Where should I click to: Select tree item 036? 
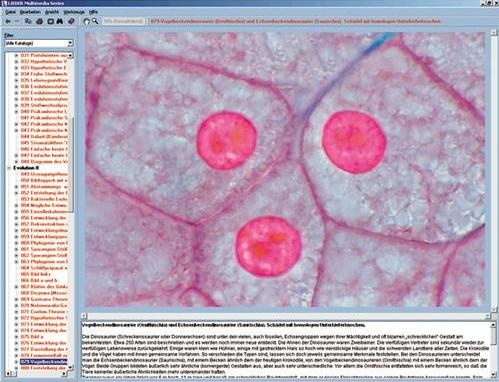44,87
